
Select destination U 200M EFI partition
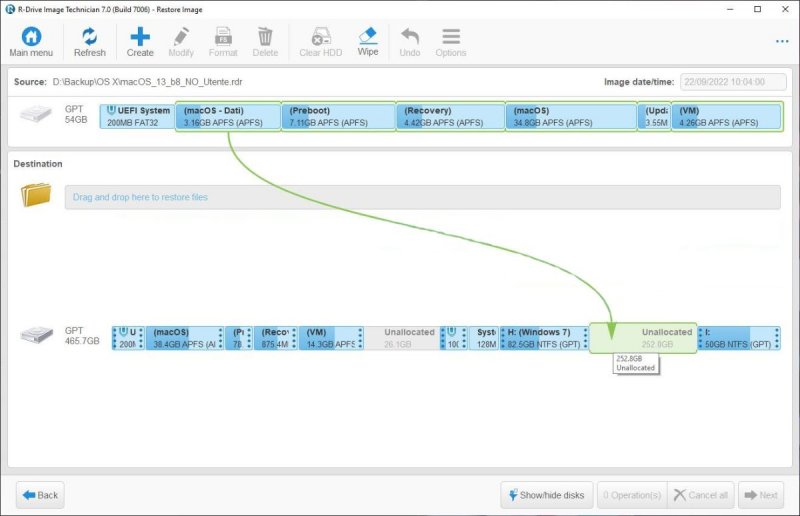pos(128,338)
